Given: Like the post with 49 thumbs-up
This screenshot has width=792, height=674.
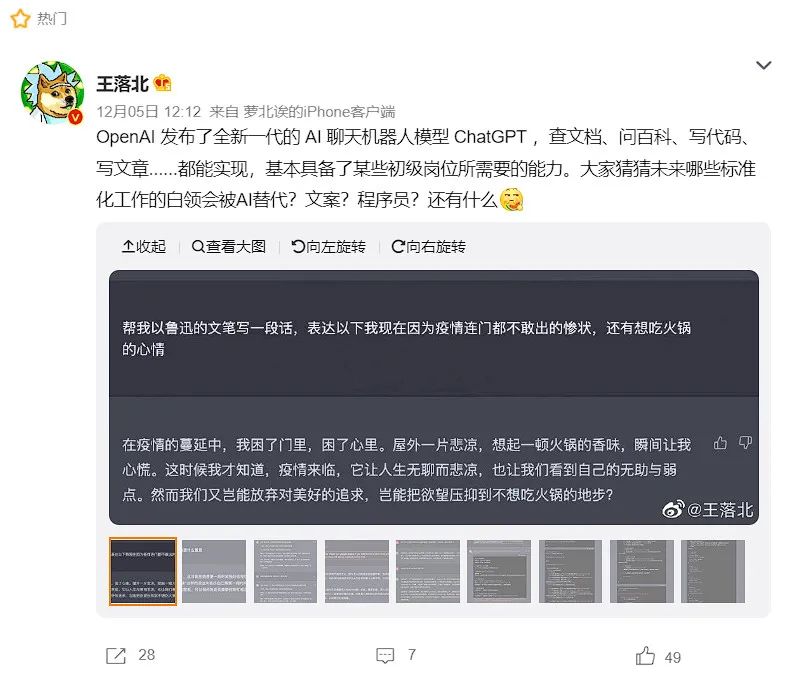Looking at the screenshot, I should pos(645,656).
